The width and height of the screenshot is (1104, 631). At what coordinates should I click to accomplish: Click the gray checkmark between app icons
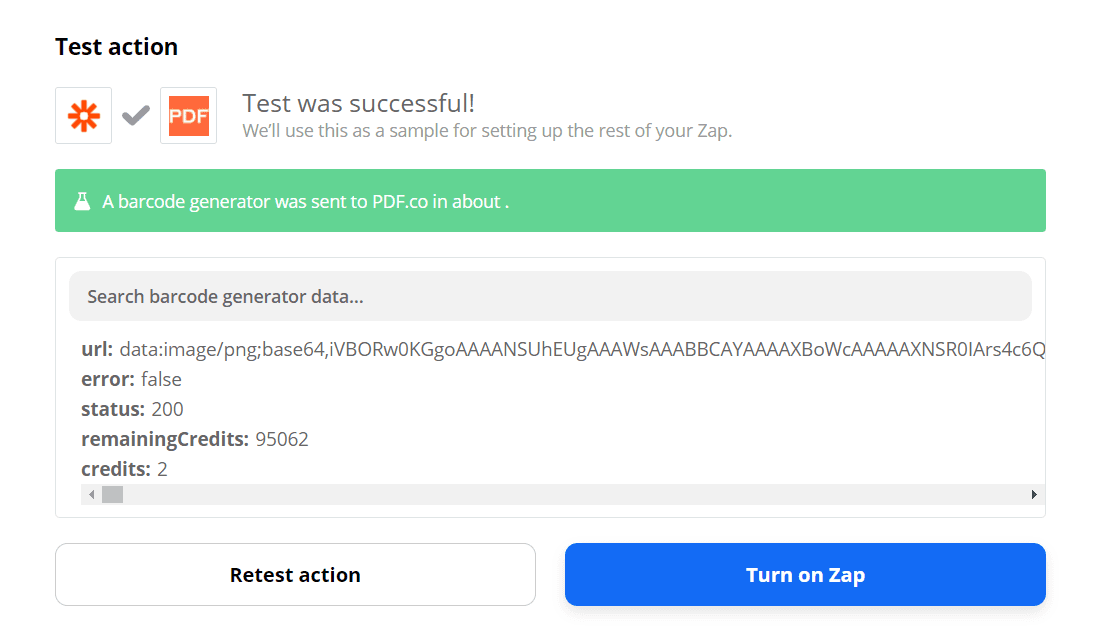tap(136, 116)
